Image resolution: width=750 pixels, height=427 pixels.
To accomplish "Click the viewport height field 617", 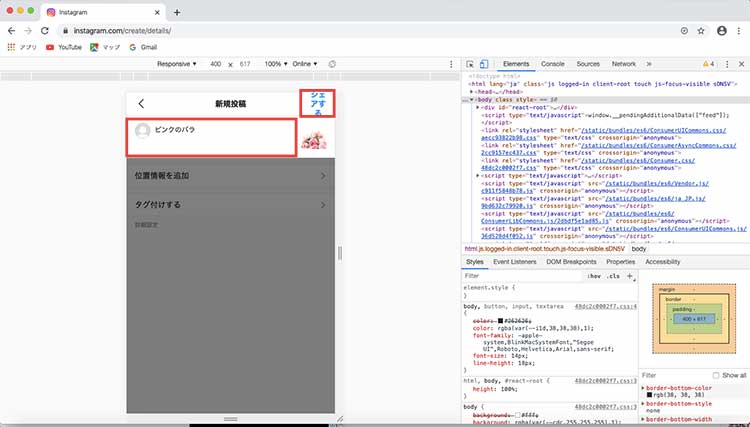I will click(245, 64).
